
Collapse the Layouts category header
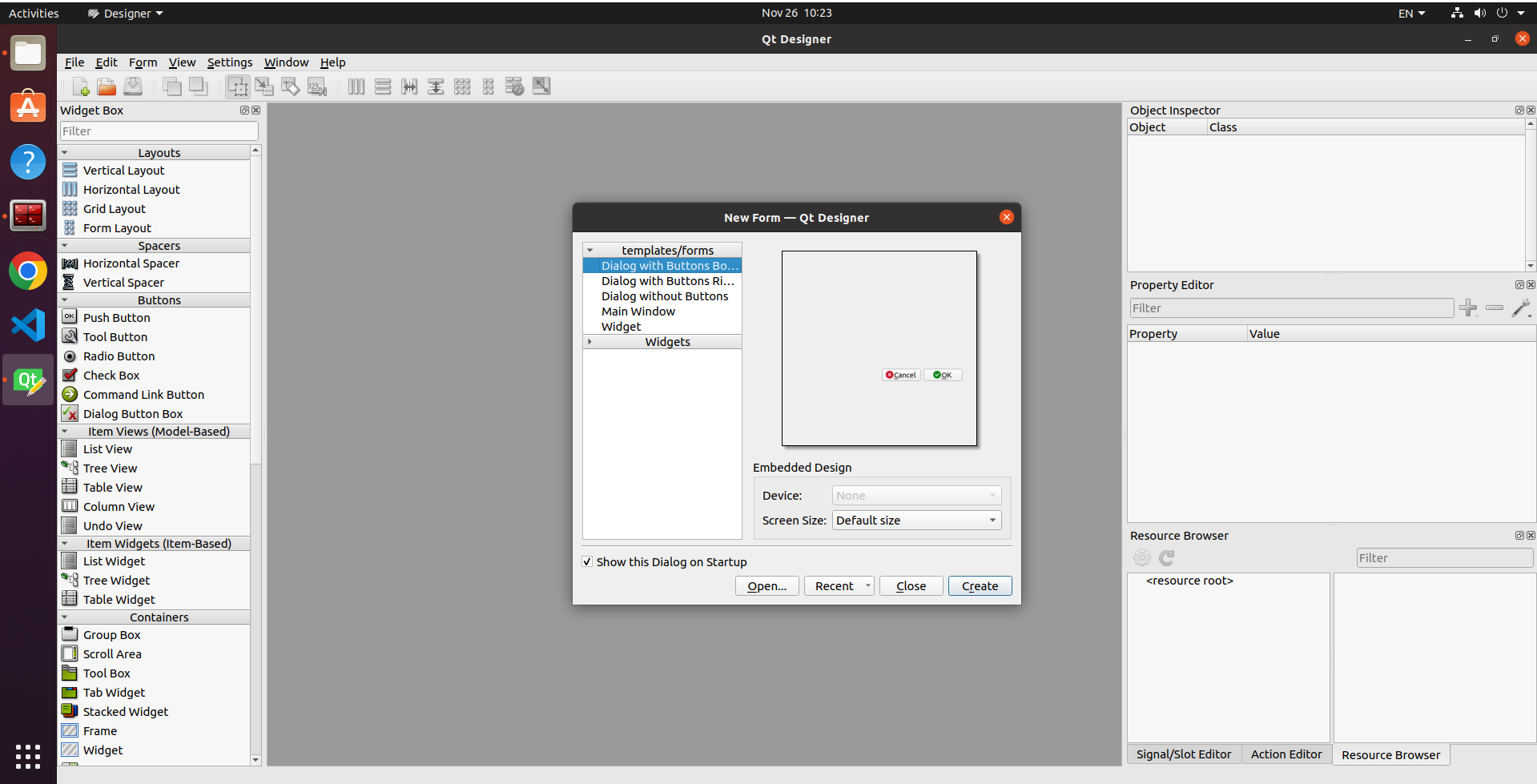pos(154,153)
